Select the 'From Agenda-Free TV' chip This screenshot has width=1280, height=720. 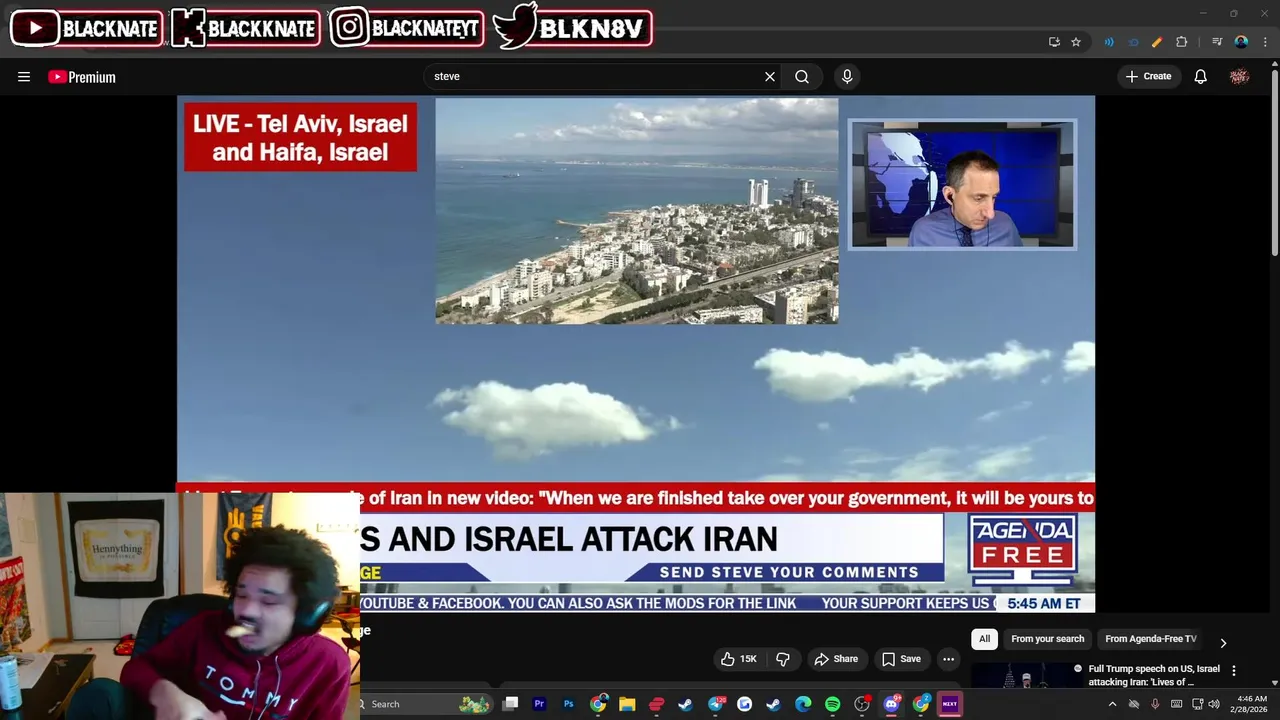tap(1150, 639)
